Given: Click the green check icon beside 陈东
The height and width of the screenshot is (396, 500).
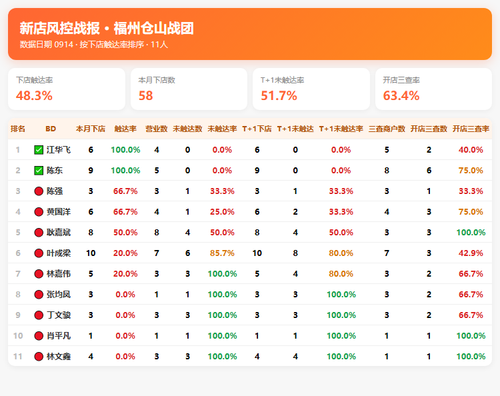Looking at the screenshot, I should [x=39, y=171].
